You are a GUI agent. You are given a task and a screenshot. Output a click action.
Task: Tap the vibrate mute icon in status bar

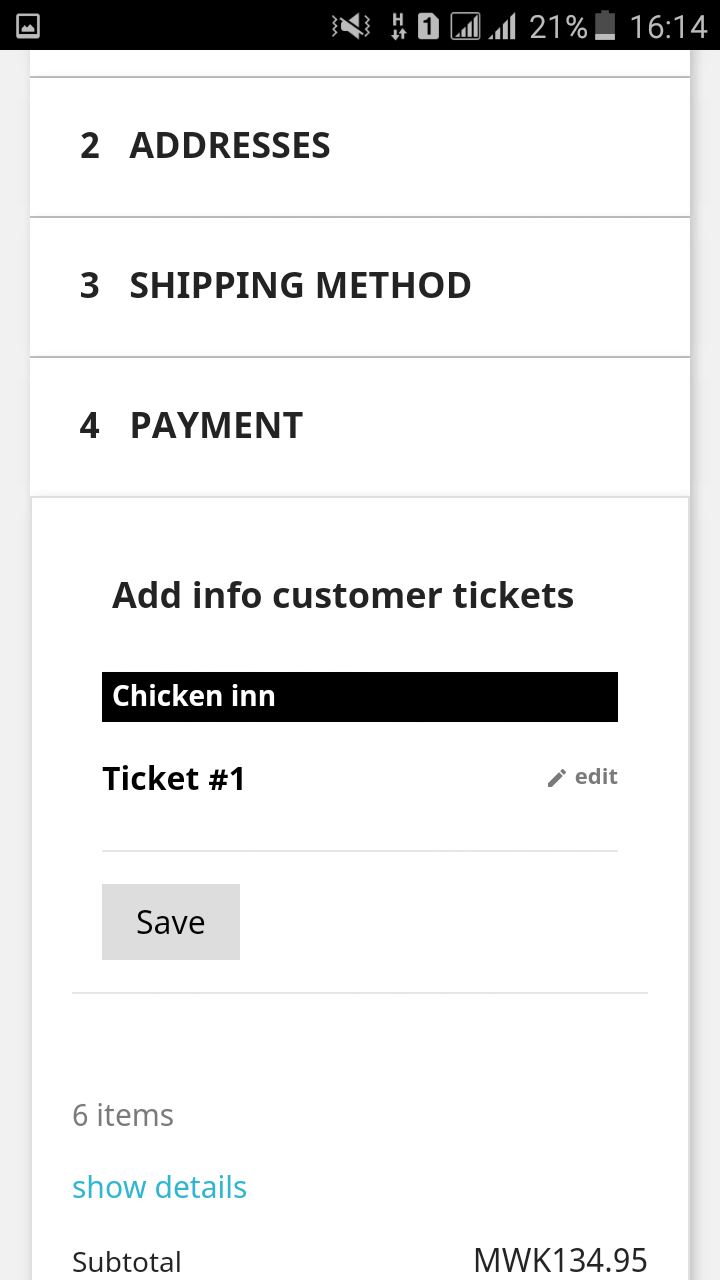(x=351, y=26)
